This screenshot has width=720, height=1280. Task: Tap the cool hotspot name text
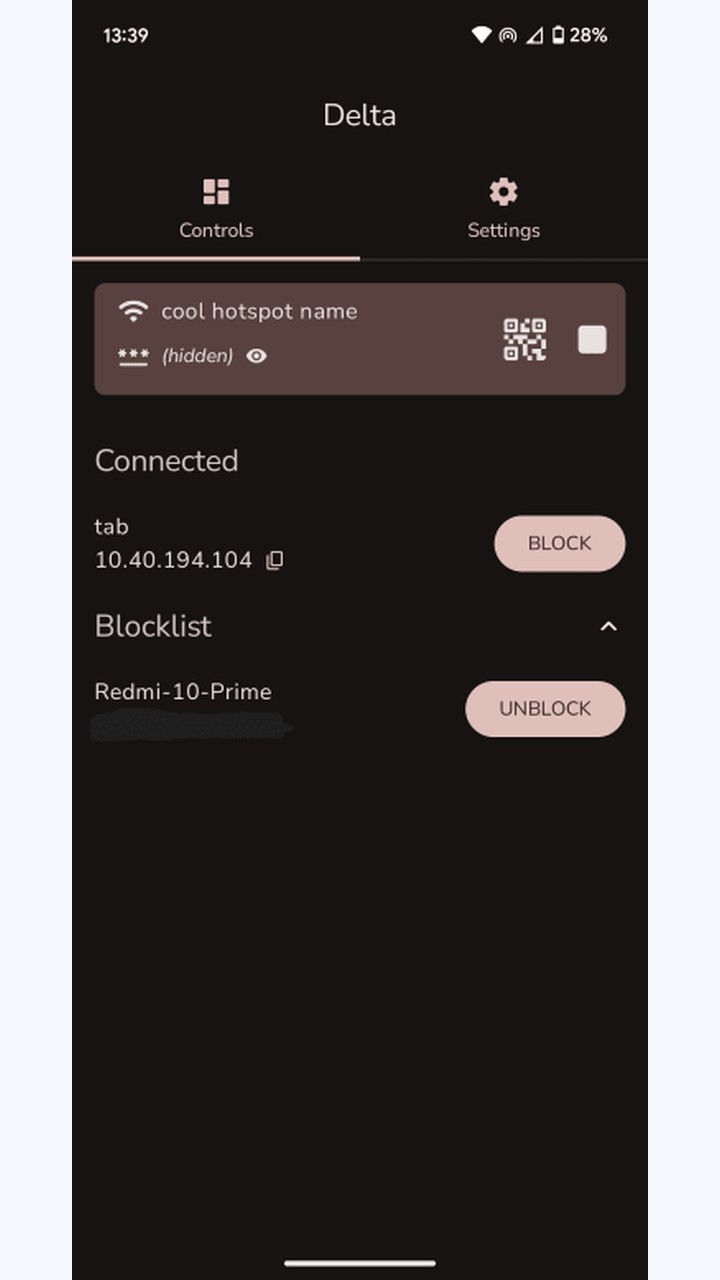(259, 311)
